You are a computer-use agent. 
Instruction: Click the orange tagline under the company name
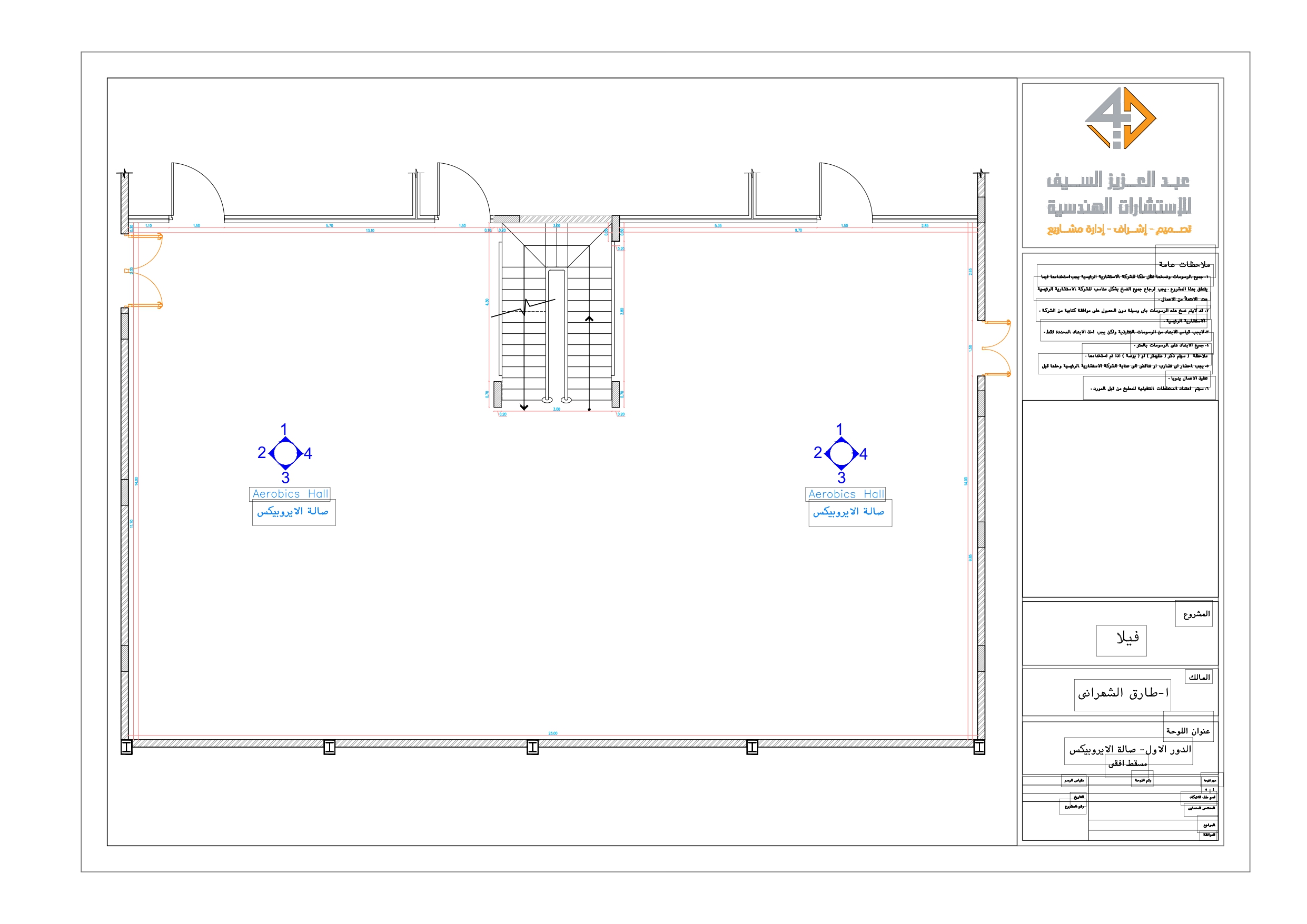click(1119, 229)
